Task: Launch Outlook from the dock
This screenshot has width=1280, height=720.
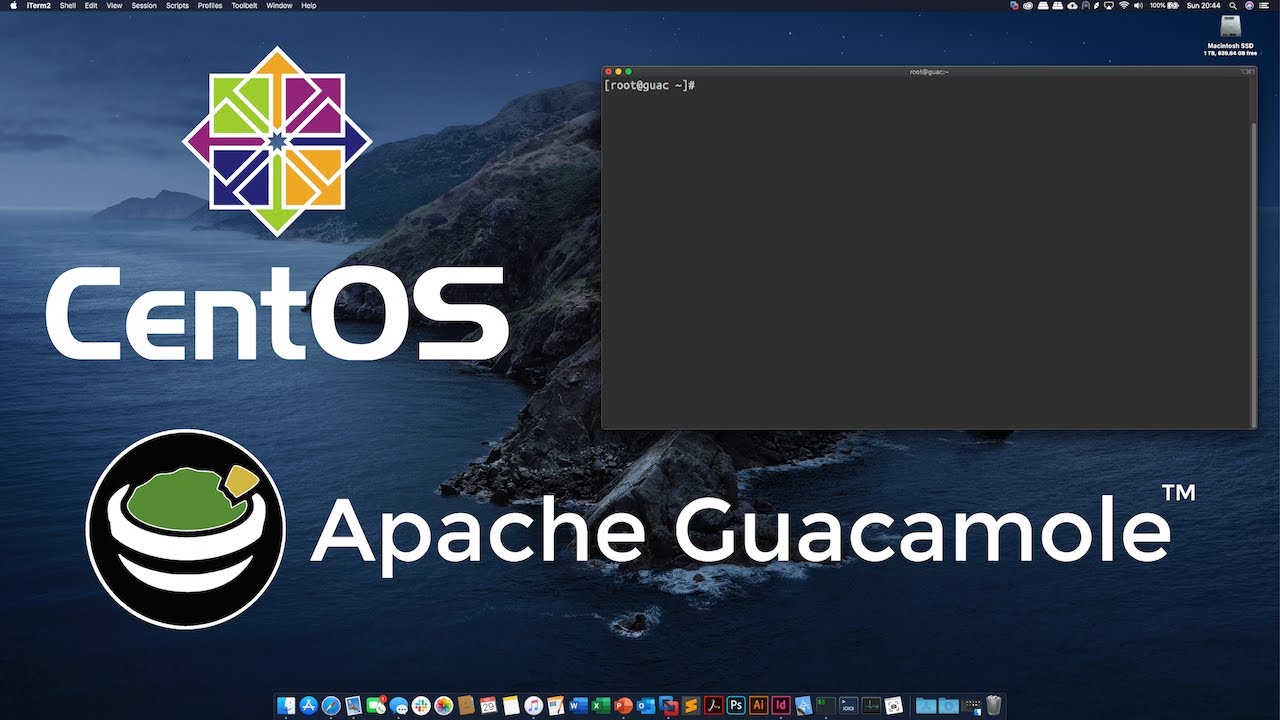Action: (x=646, y=705)
